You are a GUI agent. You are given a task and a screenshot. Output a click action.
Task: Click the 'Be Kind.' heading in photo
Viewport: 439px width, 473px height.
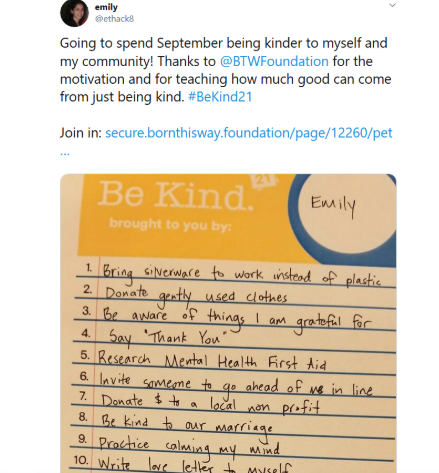[x=175, y=195]
